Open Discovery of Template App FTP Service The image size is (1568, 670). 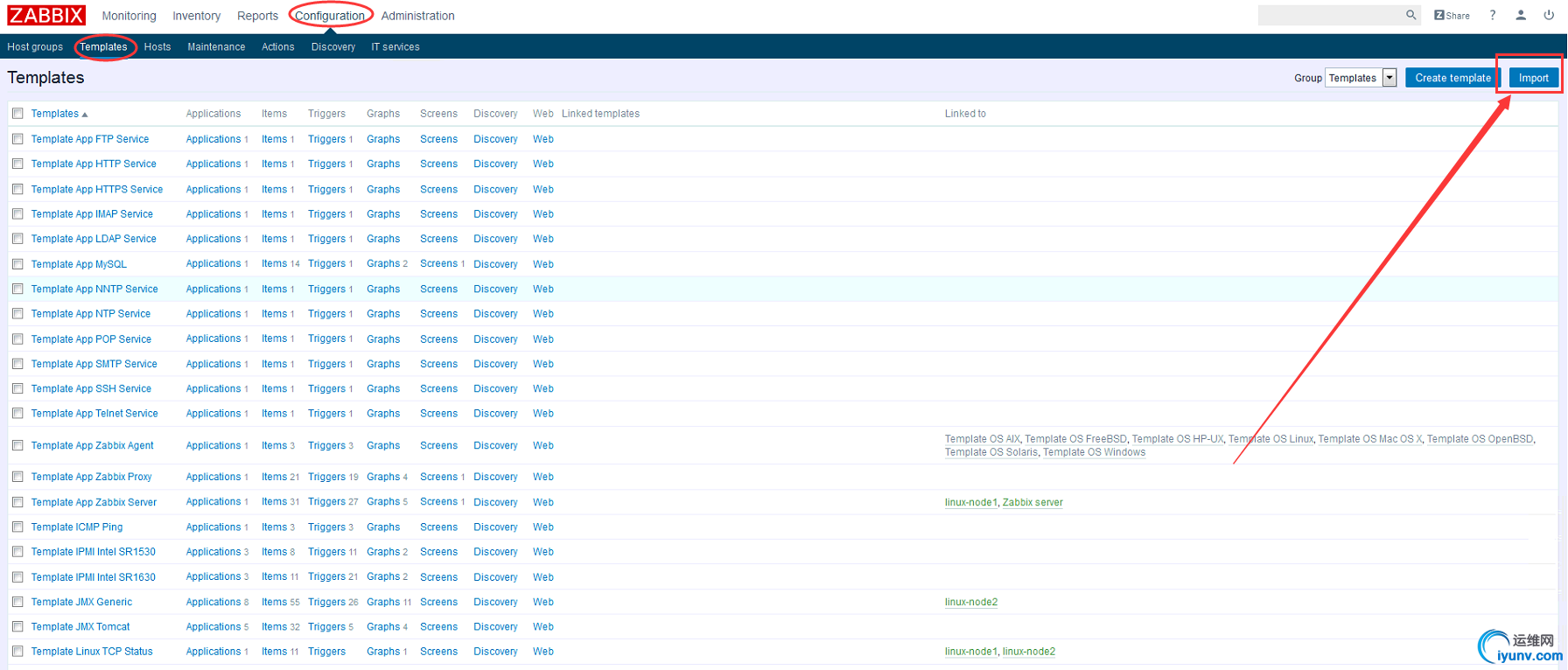coord(495,139)
